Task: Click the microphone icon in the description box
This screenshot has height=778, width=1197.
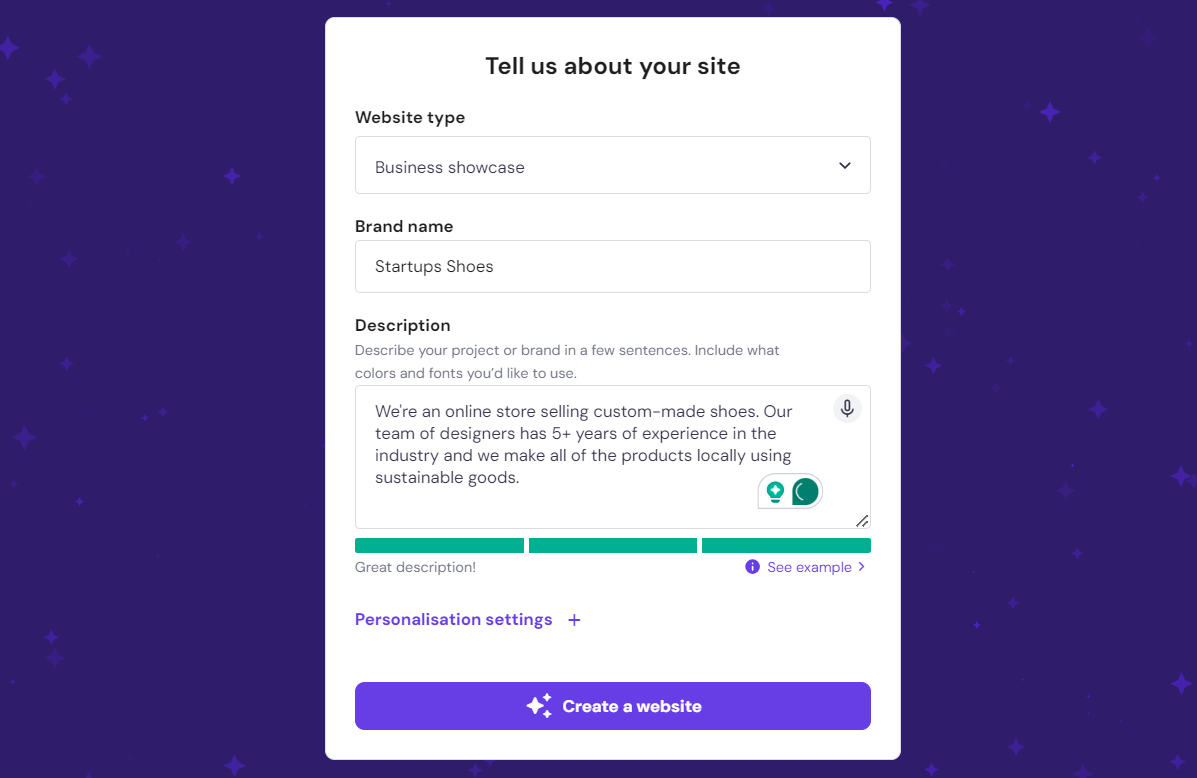Action: click(846, 408)
